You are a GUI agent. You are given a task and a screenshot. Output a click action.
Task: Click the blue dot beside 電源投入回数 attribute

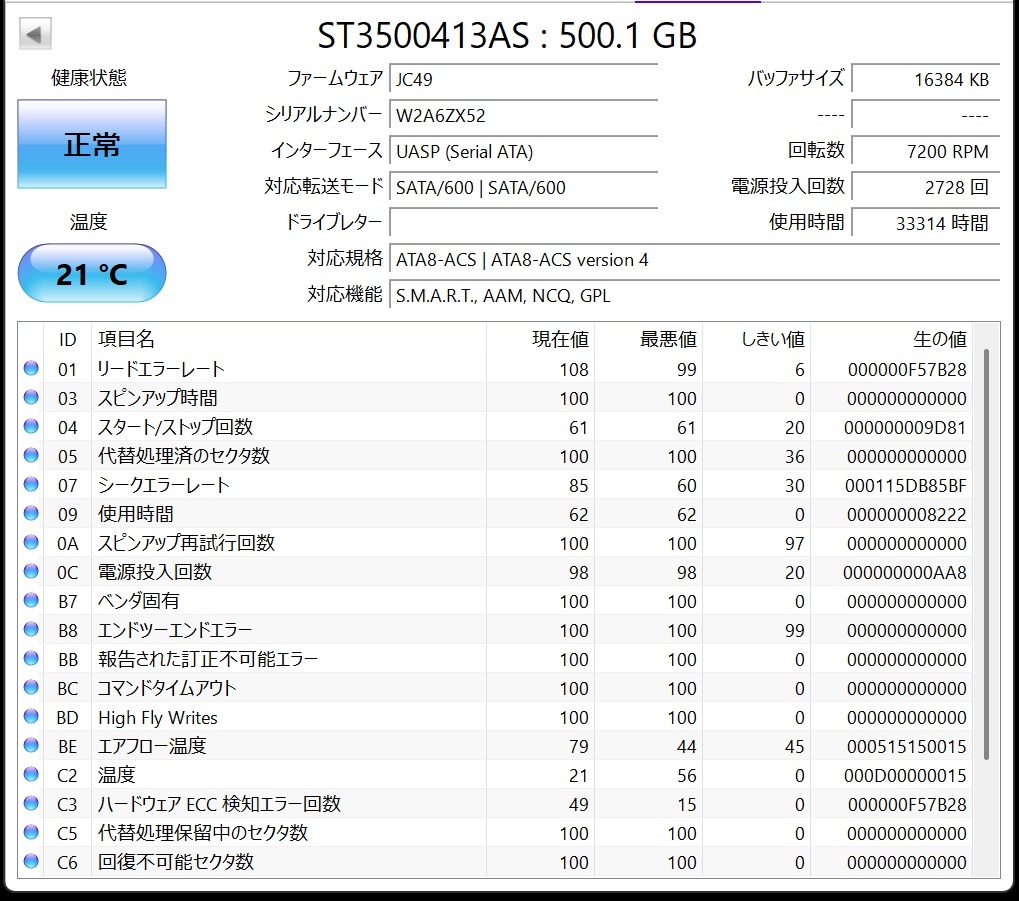(x=30, y=572)
